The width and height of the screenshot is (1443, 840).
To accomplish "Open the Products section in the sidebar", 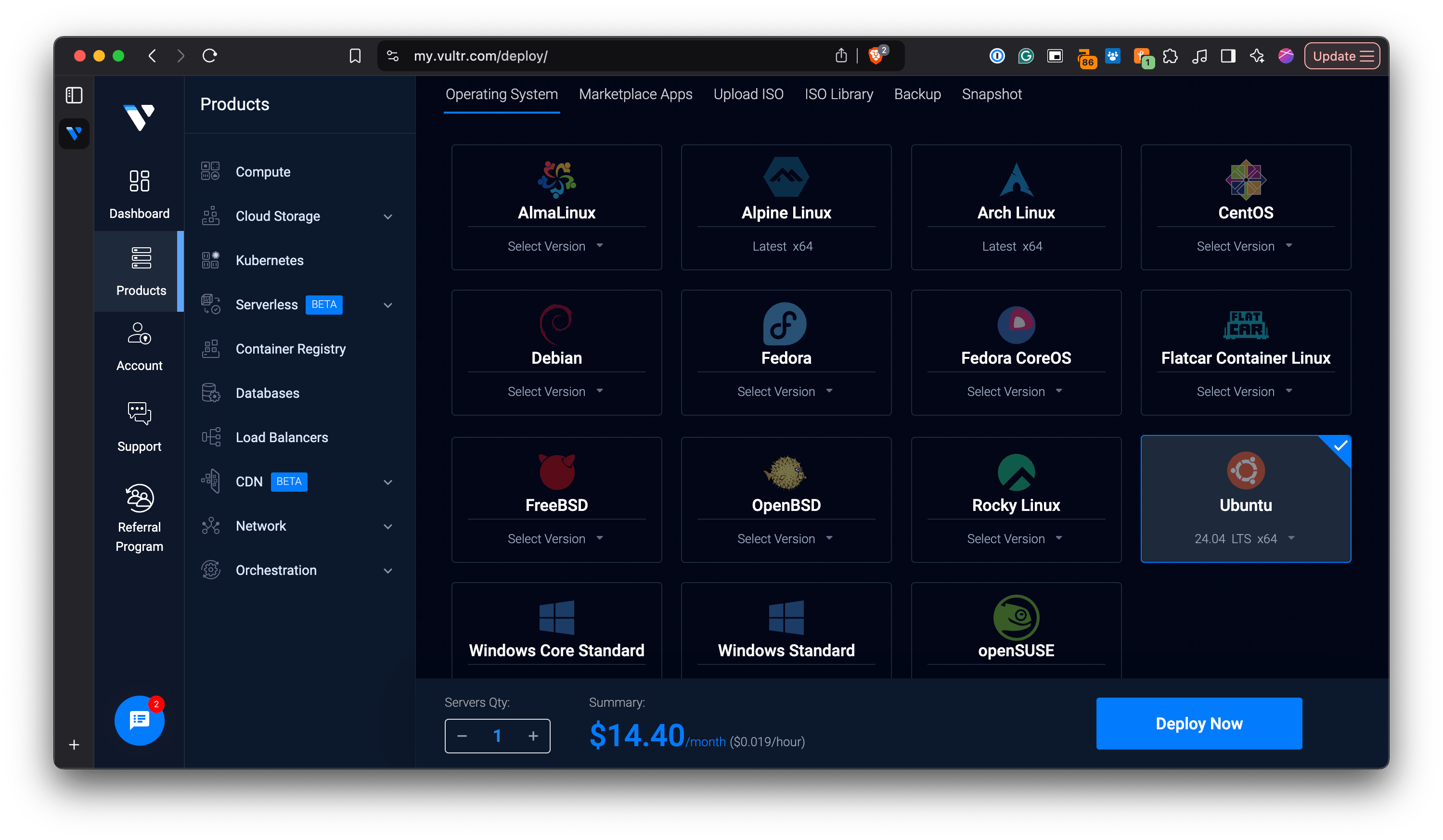I will click(x=140, y=271).
